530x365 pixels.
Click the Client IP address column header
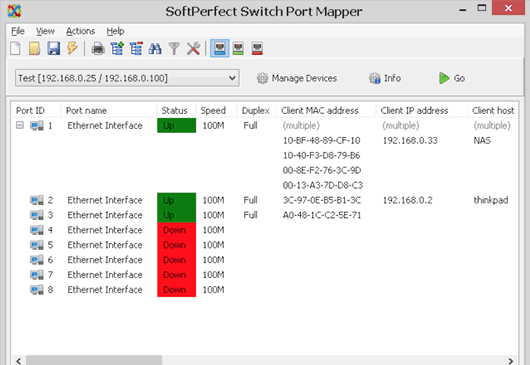[x=422, y=111]
